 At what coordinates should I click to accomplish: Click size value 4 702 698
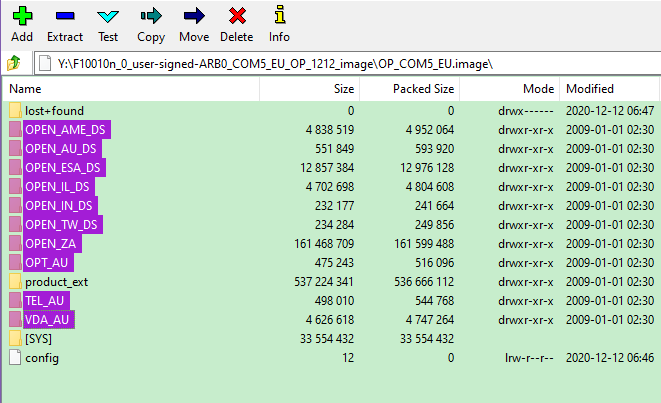(330, 187)
